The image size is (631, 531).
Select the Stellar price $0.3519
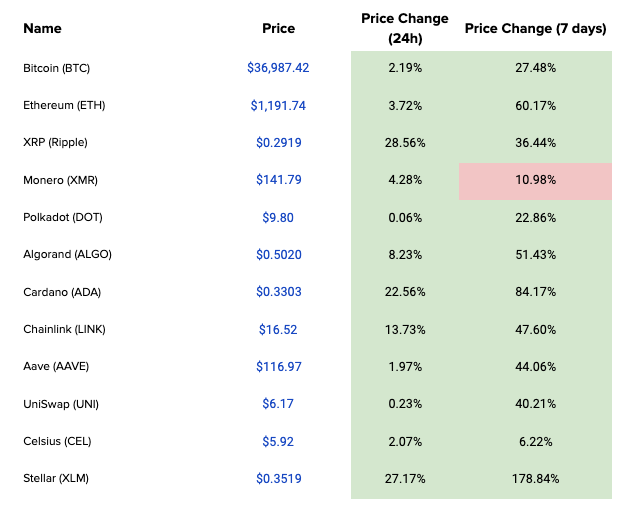[x=278, y=478]
